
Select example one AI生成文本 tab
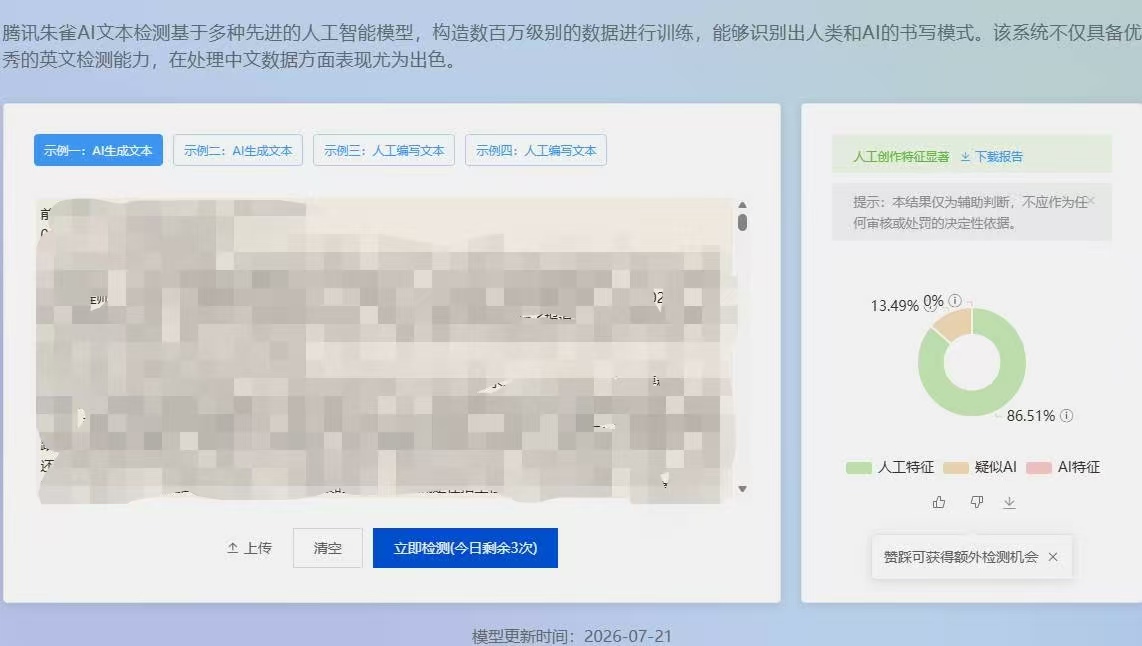pos(98,150)
